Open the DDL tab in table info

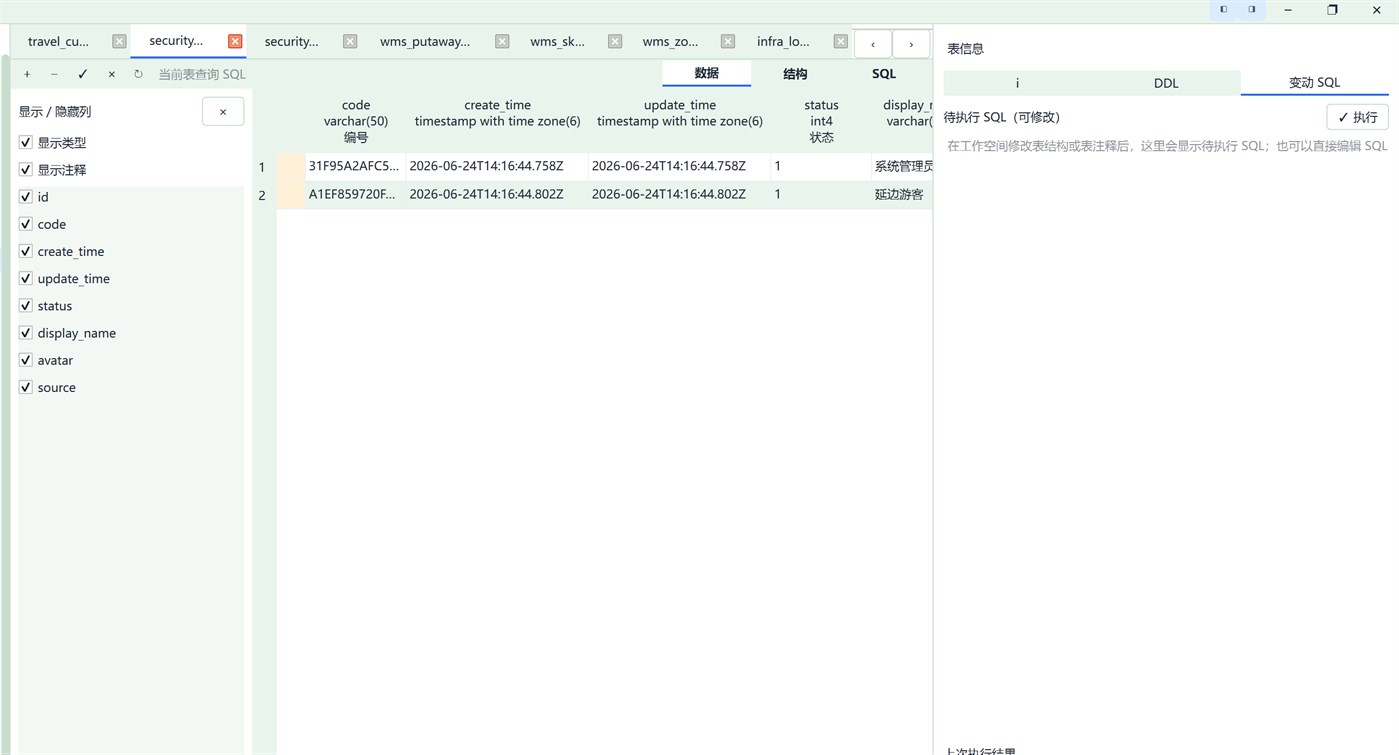[x=1166, y=83]
